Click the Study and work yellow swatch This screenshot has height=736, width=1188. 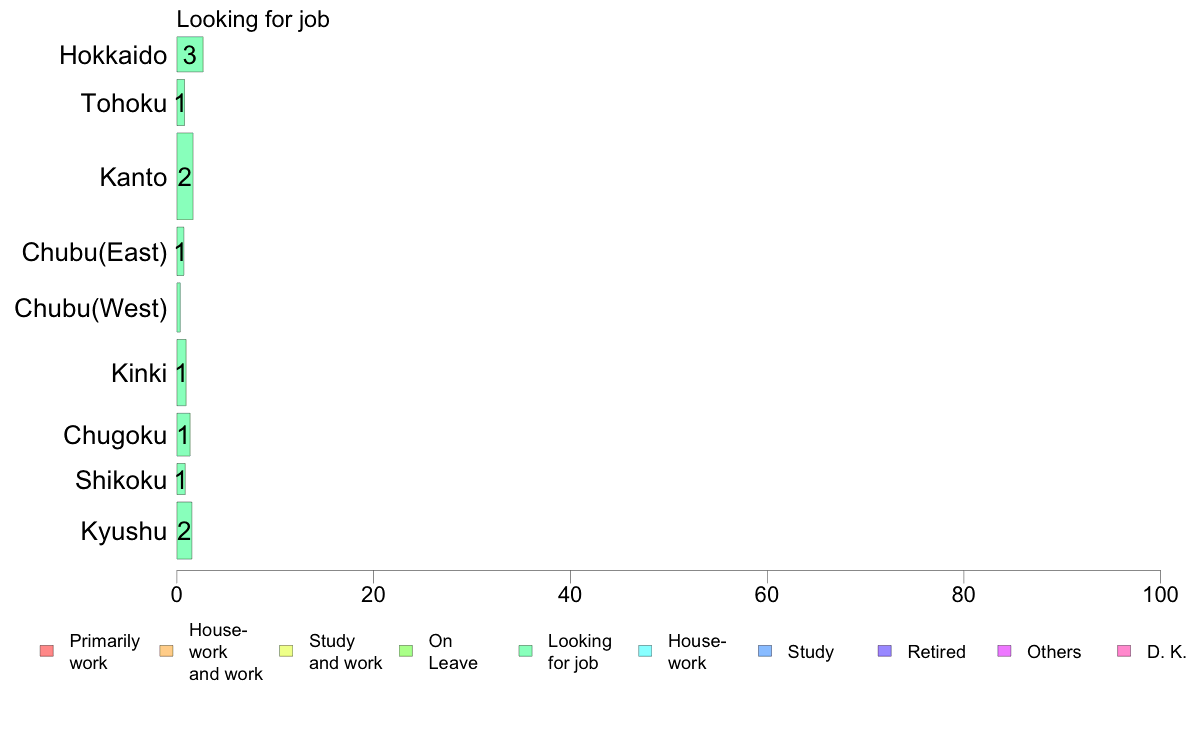(286, 651)
